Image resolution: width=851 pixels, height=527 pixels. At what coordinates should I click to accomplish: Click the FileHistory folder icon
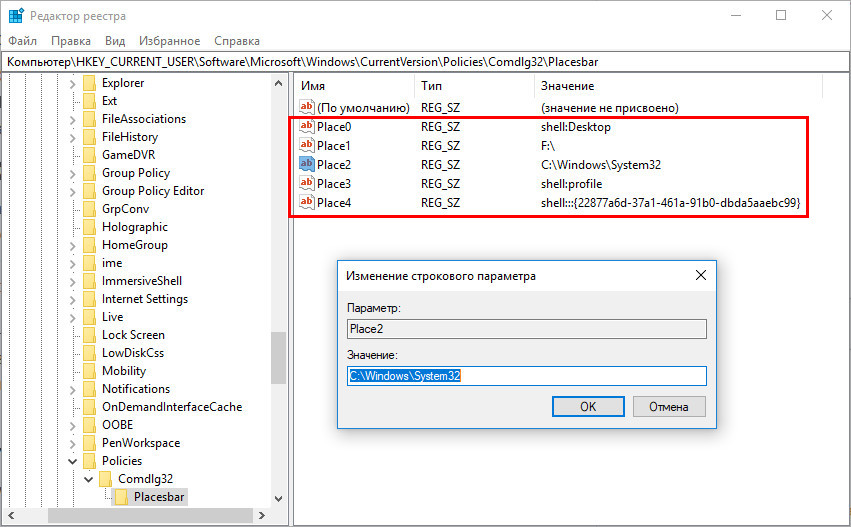tap(90, 137)
